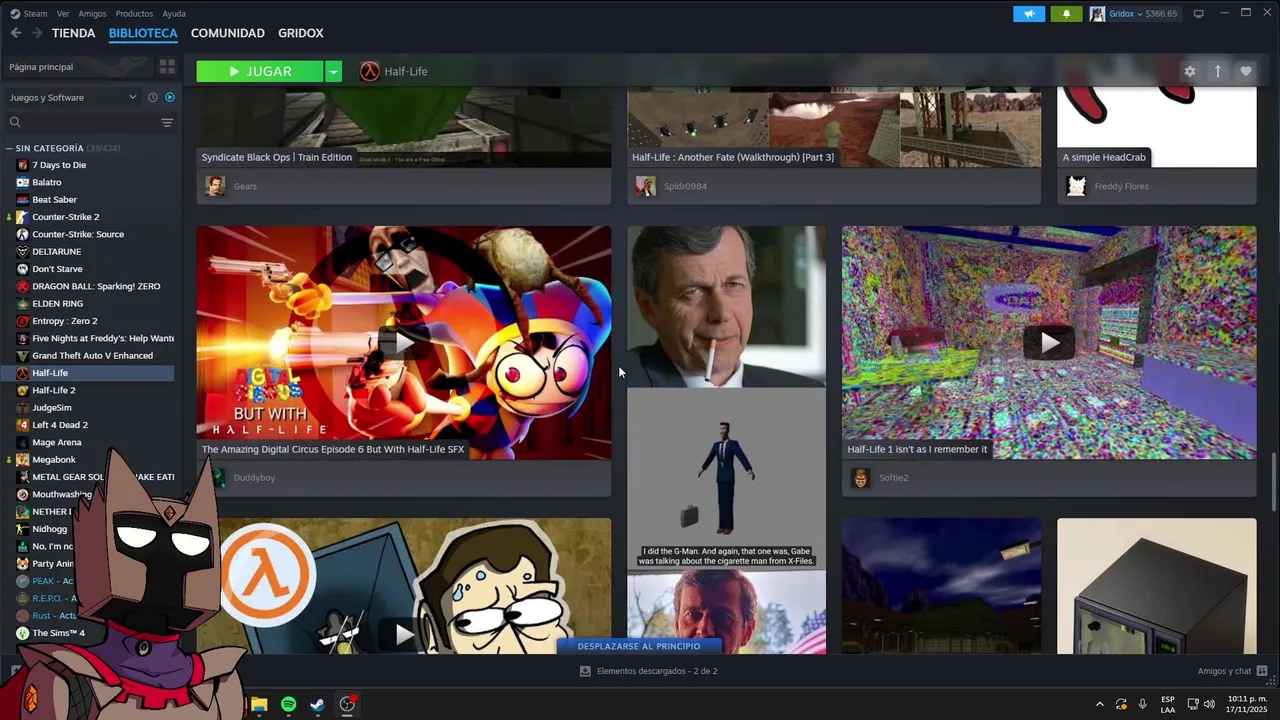
Task: Open Elementos descargados status
Action: coord(649,671)
